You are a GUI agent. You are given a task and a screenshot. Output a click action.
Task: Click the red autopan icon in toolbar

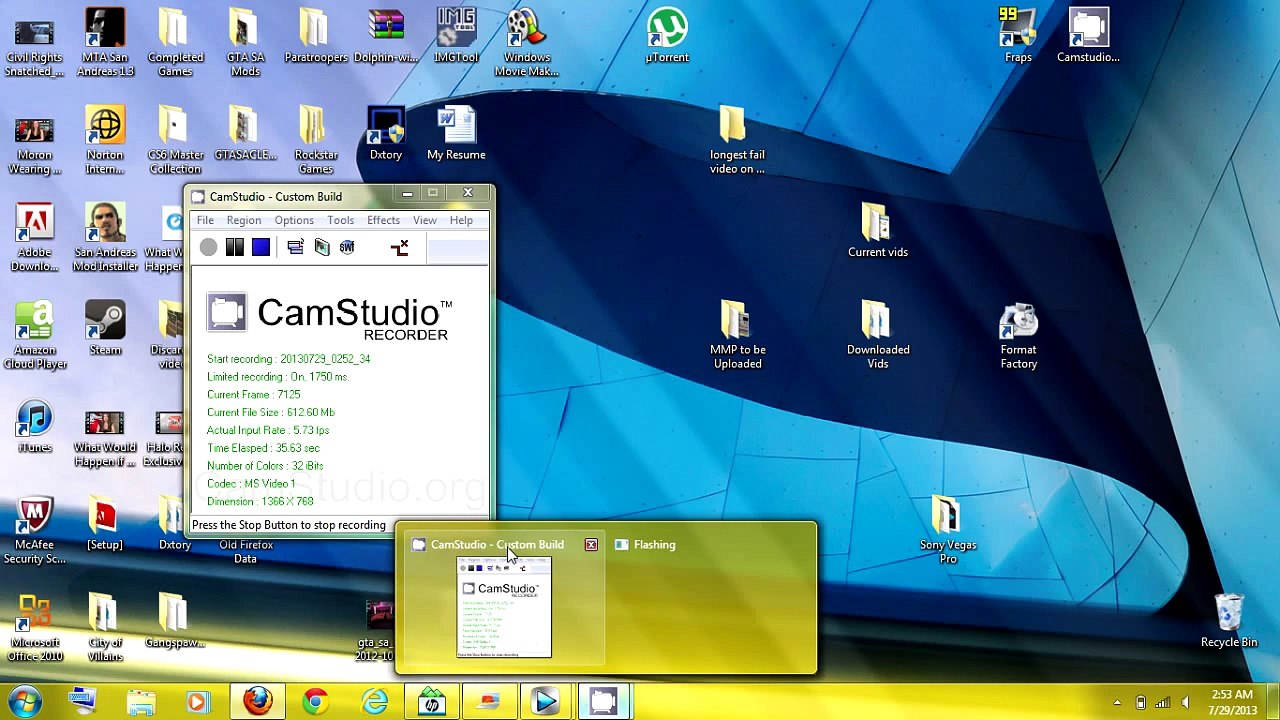[x=400, y=248]
